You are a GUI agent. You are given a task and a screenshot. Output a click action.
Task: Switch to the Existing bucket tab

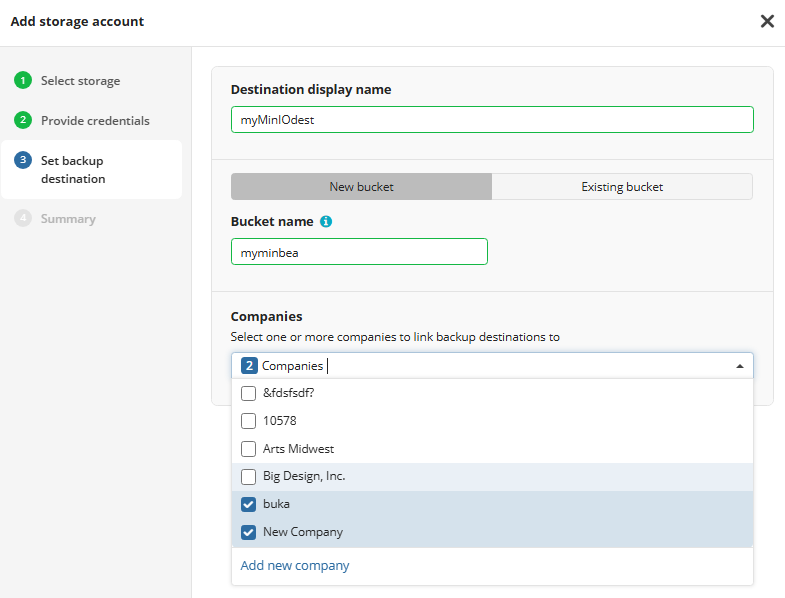[x=622, y=187]
